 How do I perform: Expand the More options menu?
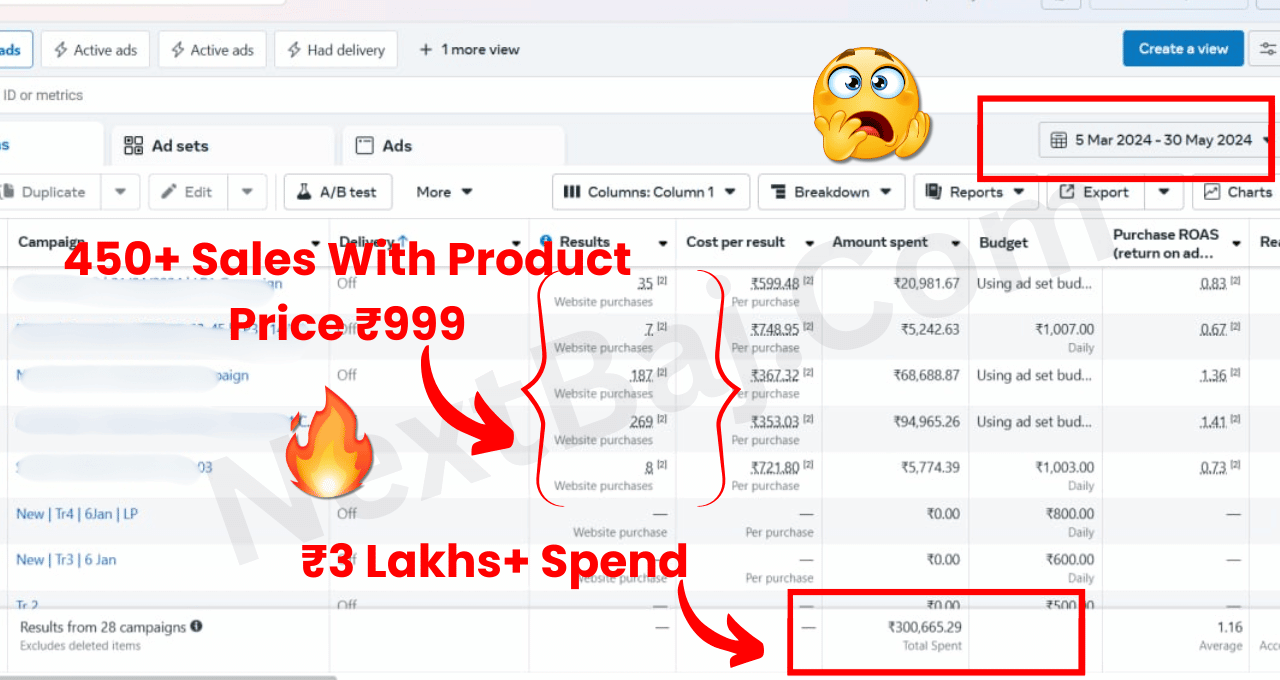(x=444, y=192)
